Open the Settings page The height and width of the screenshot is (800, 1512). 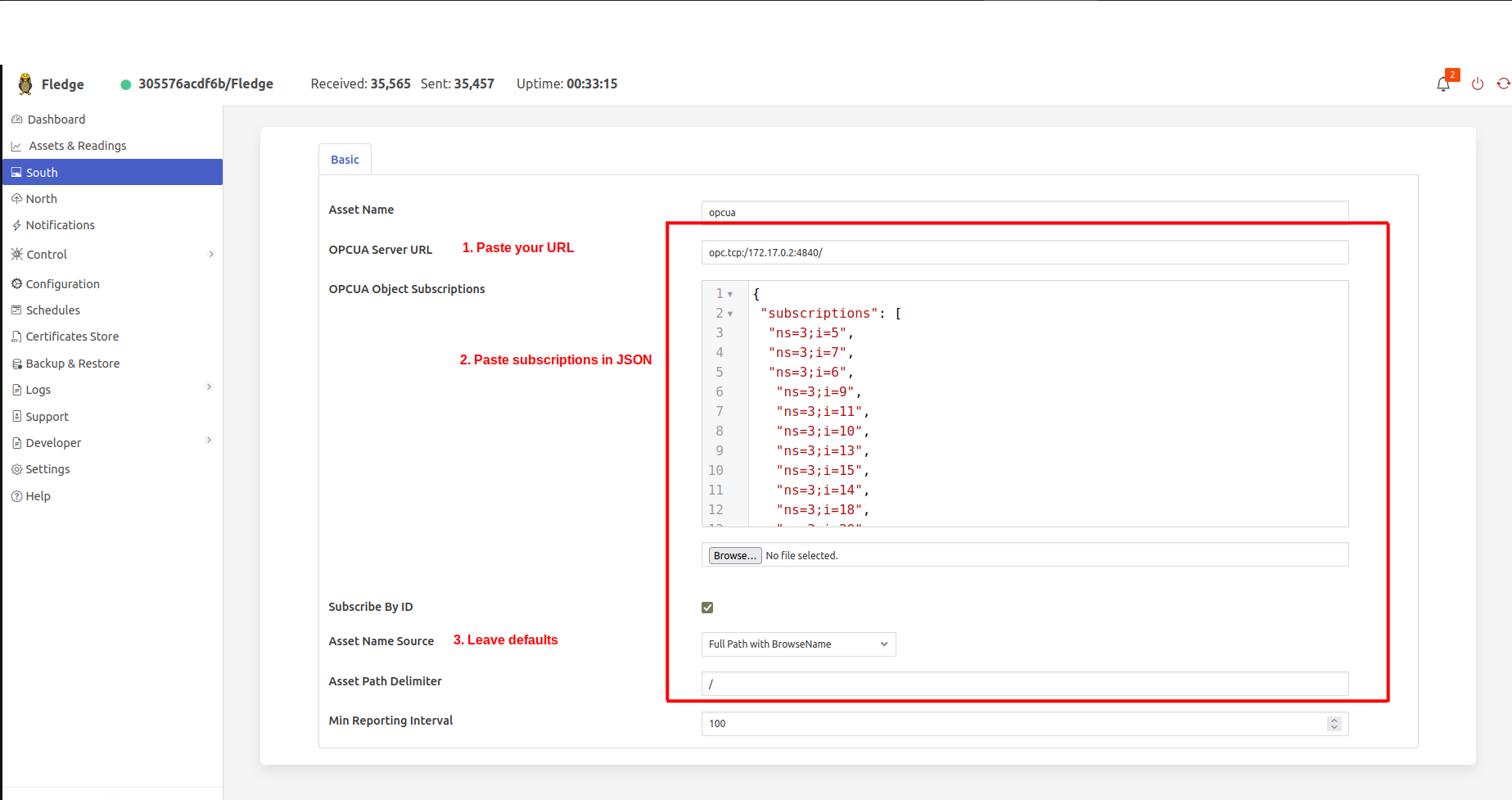(47, 469)
